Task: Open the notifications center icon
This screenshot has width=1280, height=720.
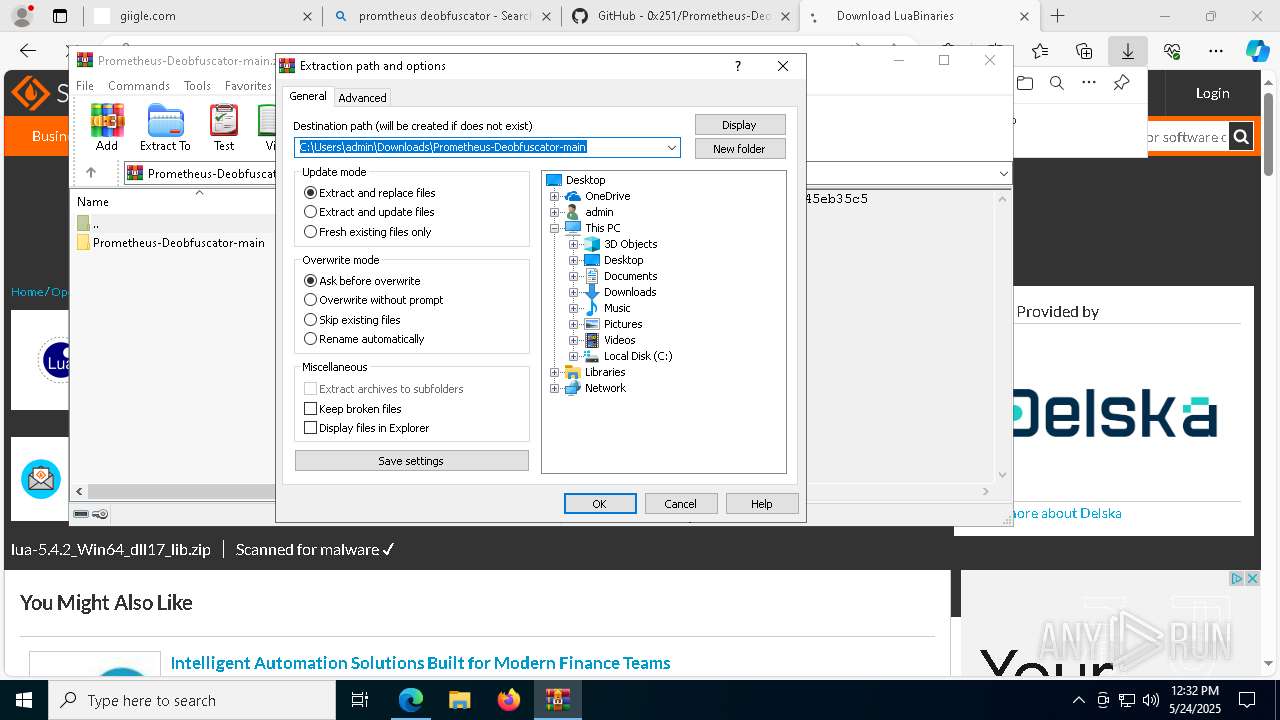Action: tap(1247, 700)
